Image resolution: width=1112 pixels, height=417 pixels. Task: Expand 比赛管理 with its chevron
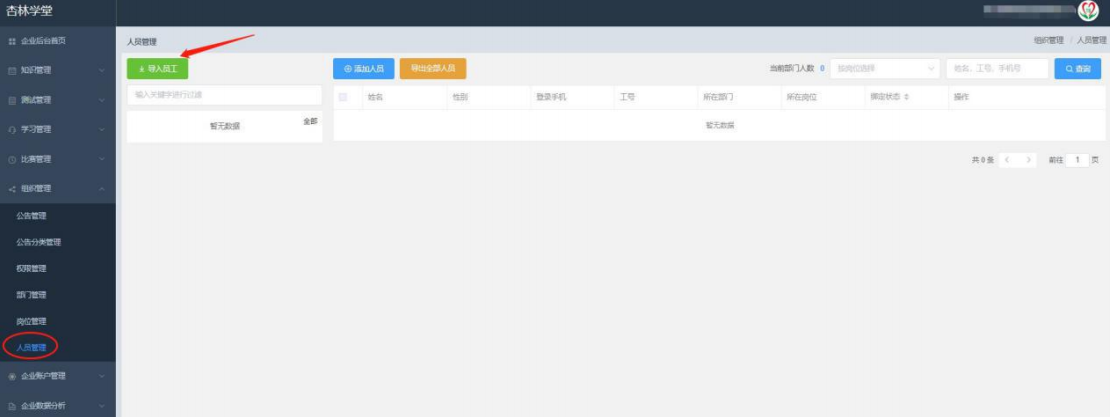102,160
